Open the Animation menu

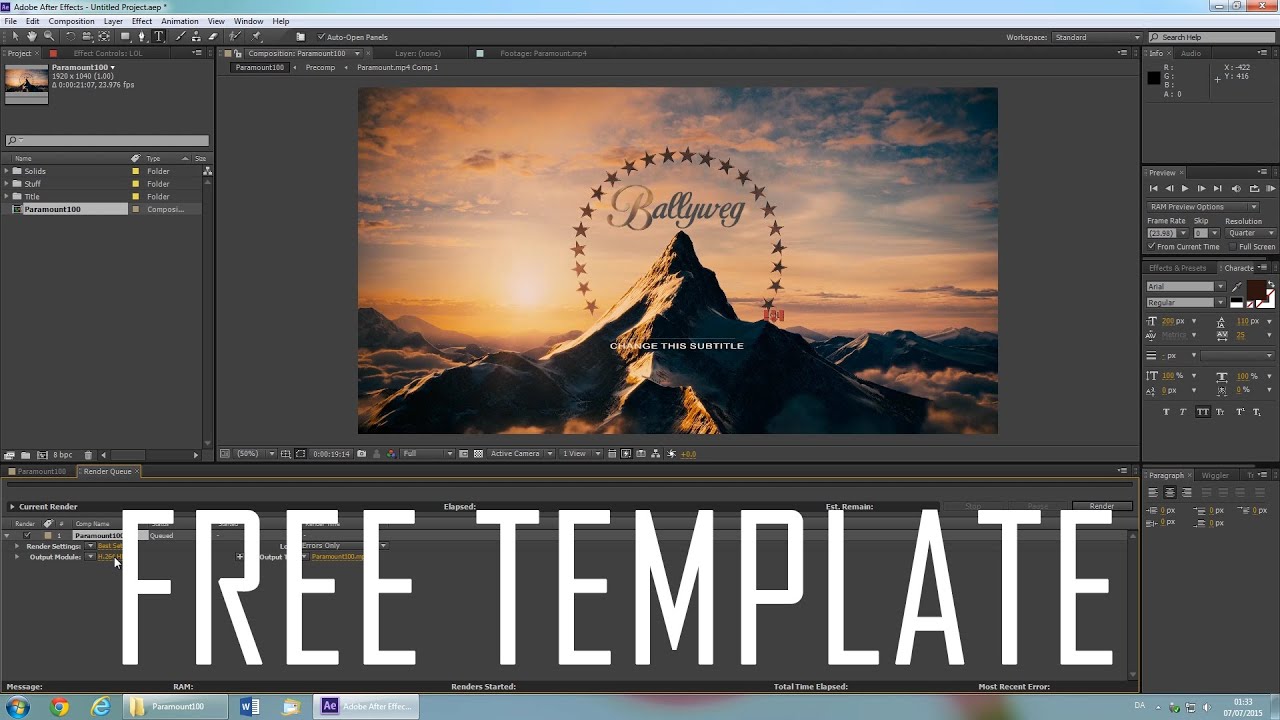(x=180, y=21)
